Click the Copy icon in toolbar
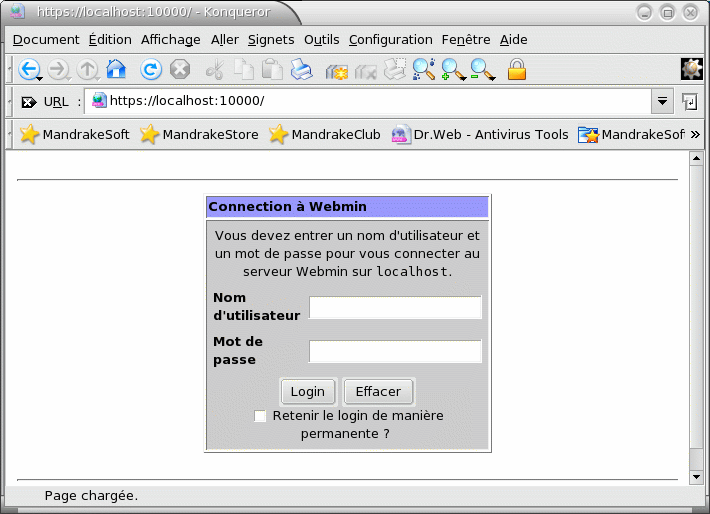 point(244,69)
